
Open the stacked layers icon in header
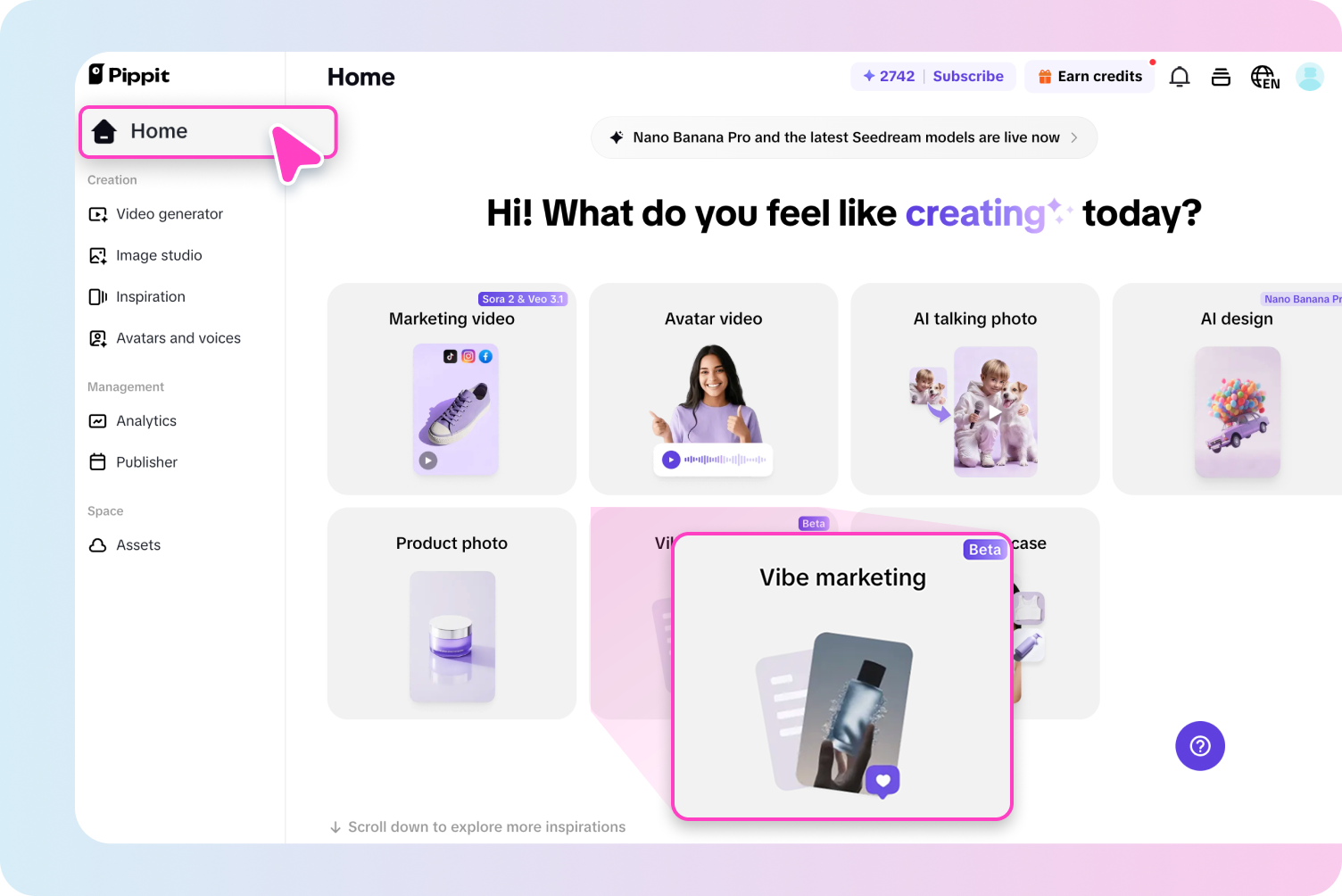click(1221, 77)
